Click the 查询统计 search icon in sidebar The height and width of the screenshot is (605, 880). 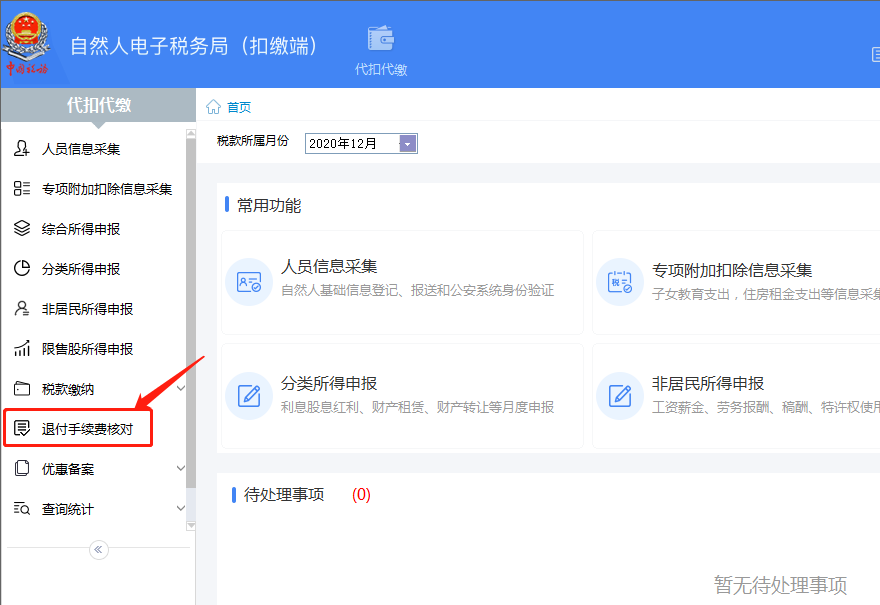coord(21,508)
